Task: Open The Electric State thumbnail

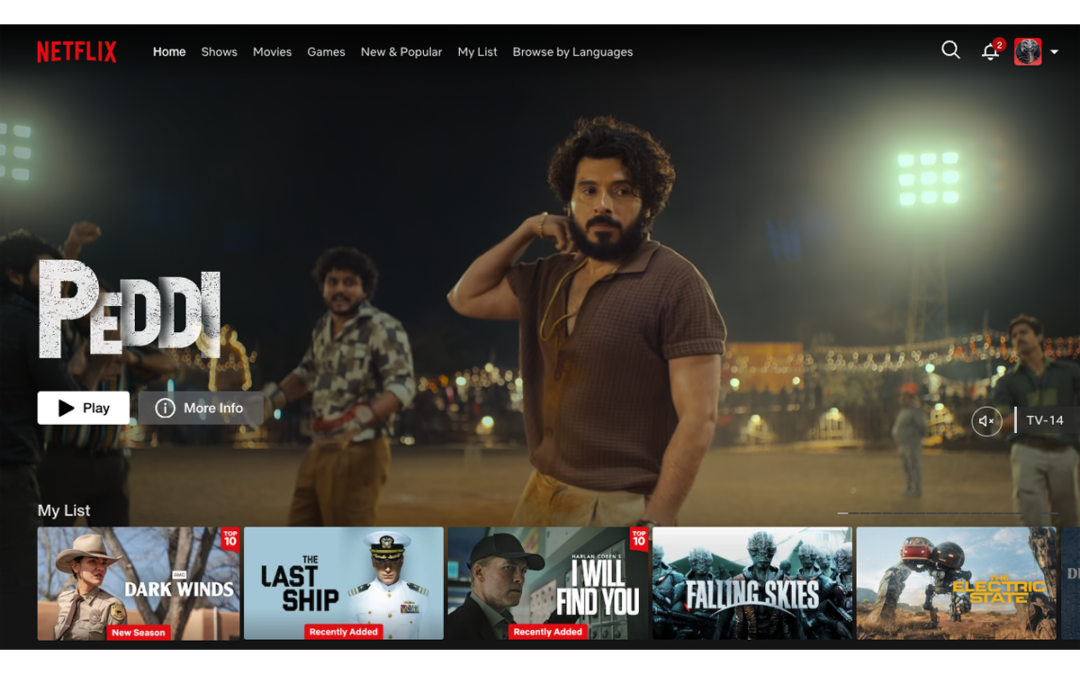Action: point(956,583)
